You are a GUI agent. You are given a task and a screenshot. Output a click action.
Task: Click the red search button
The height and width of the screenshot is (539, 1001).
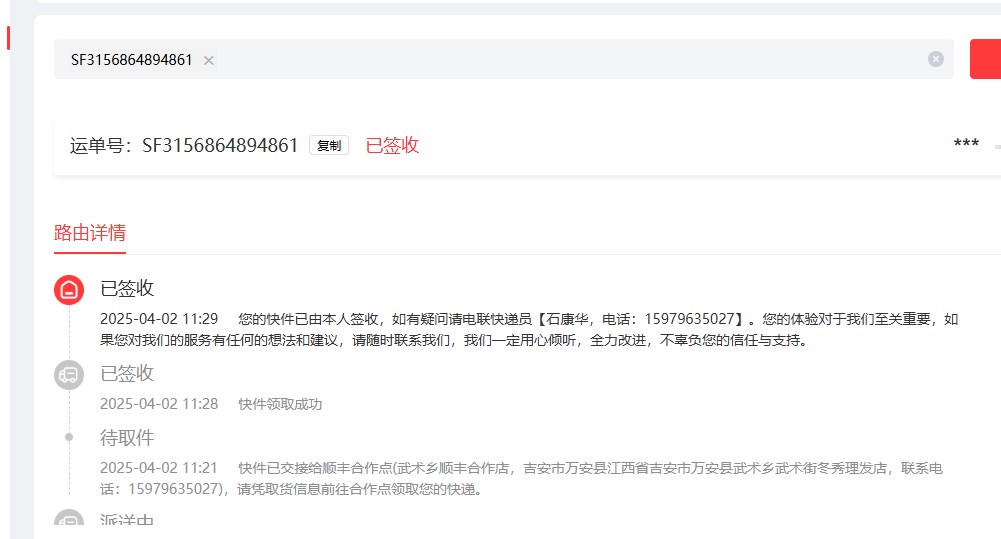pyautogui.click(x=985, y=59)
